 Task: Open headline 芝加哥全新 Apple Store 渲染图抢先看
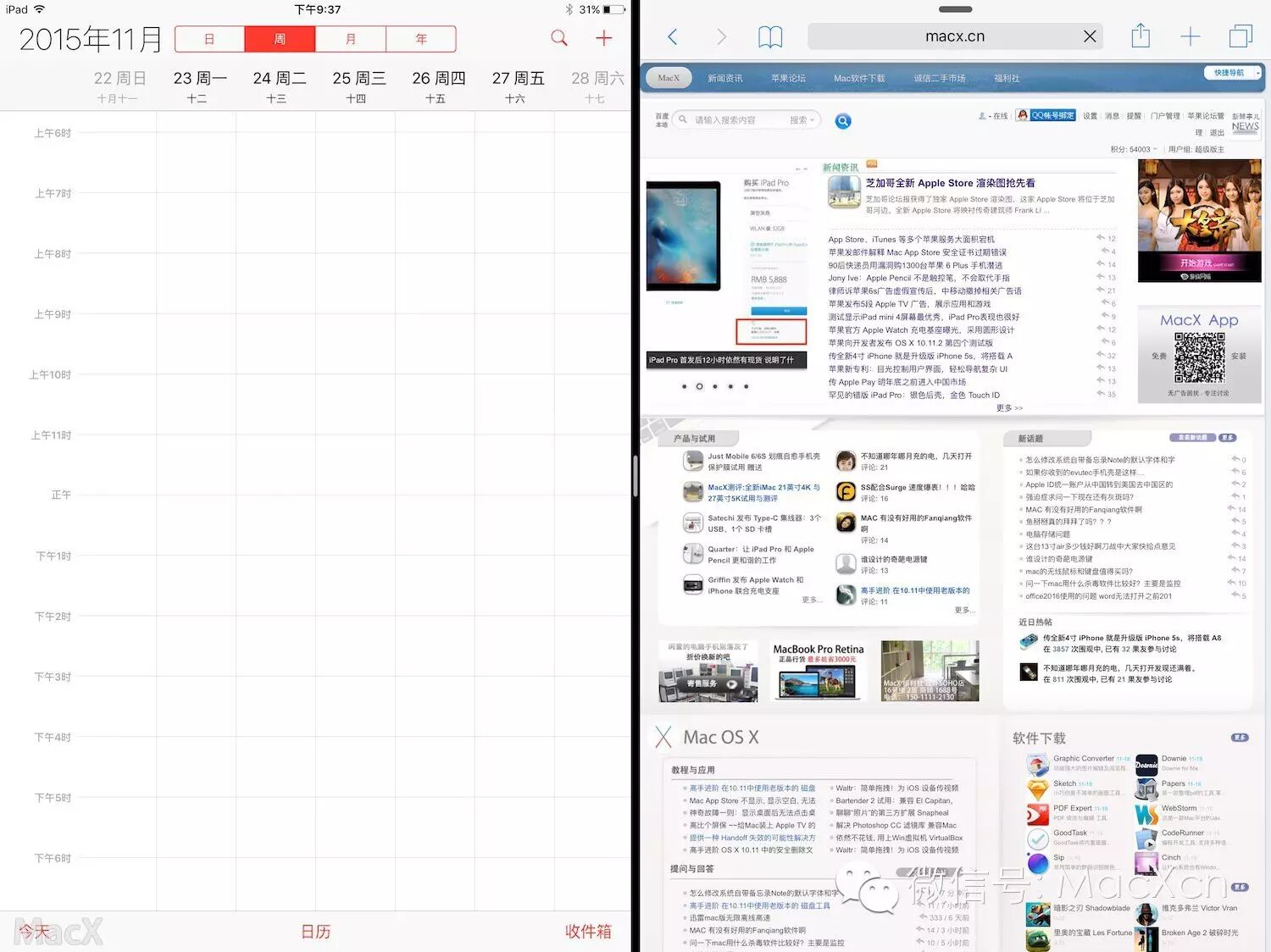950,183
